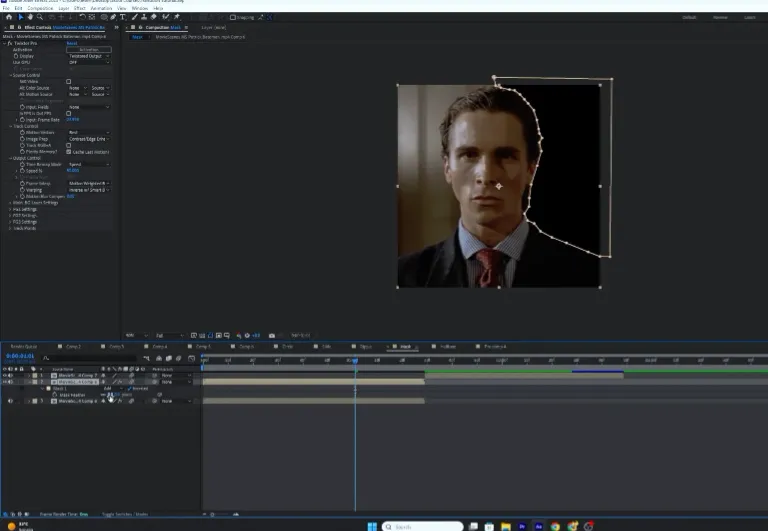
Task: Click the snapshot camera icon below viewer
Action: 272,336
